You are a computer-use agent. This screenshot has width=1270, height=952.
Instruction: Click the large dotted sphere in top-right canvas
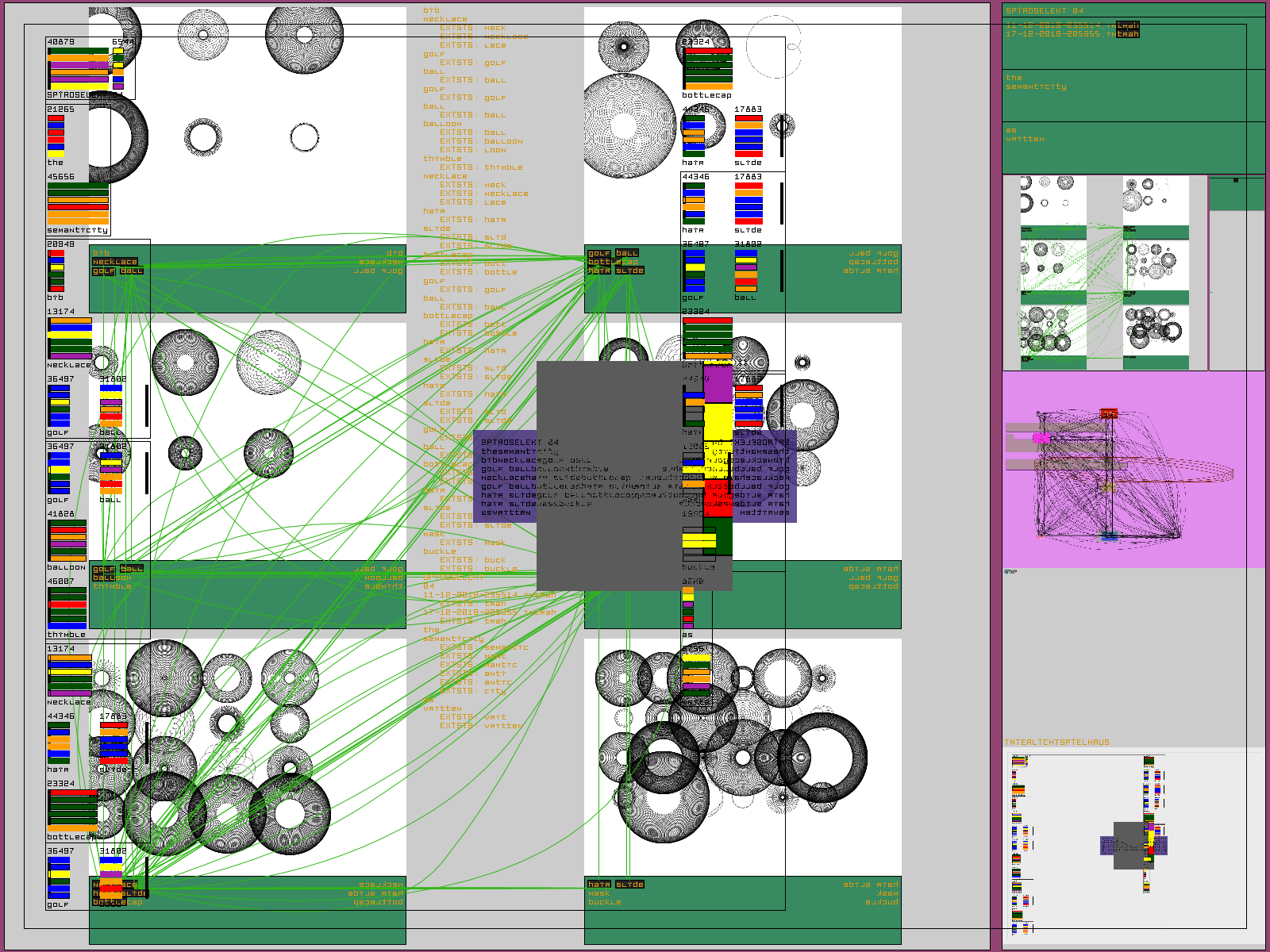click(624, 125)
